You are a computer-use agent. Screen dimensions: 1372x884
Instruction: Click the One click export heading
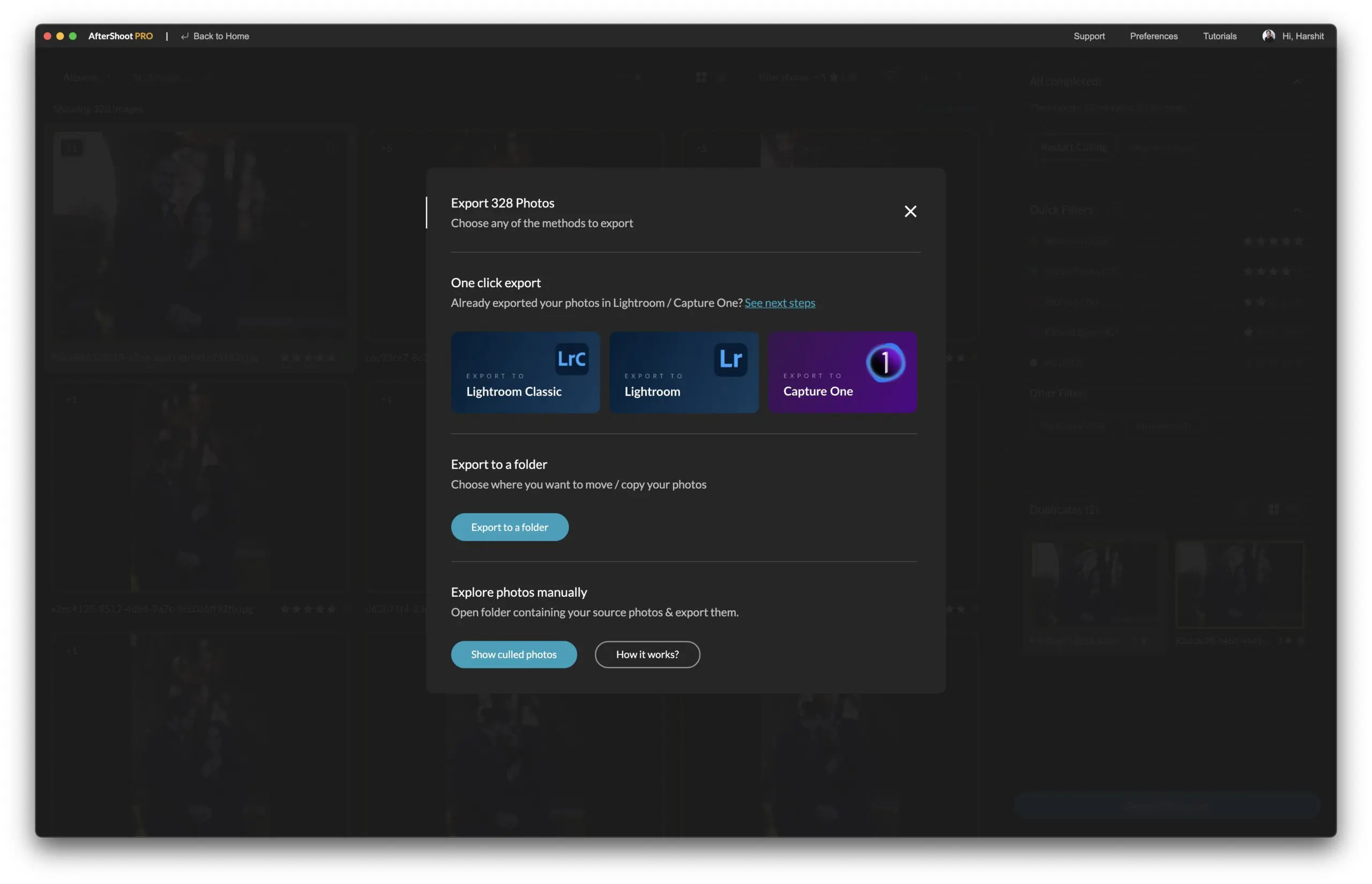click(496, 283)
